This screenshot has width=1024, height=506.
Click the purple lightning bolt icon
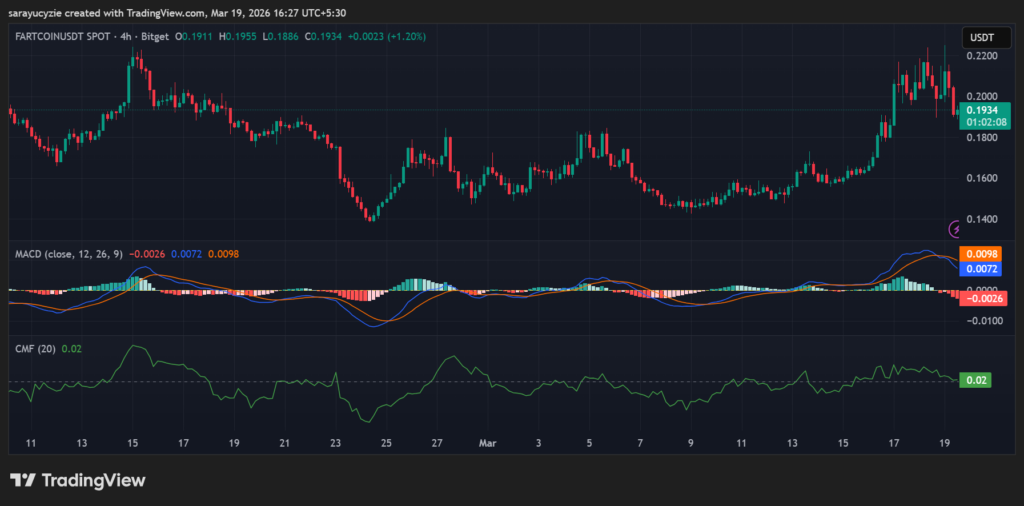pyautogui.click(x=954, y=227)
